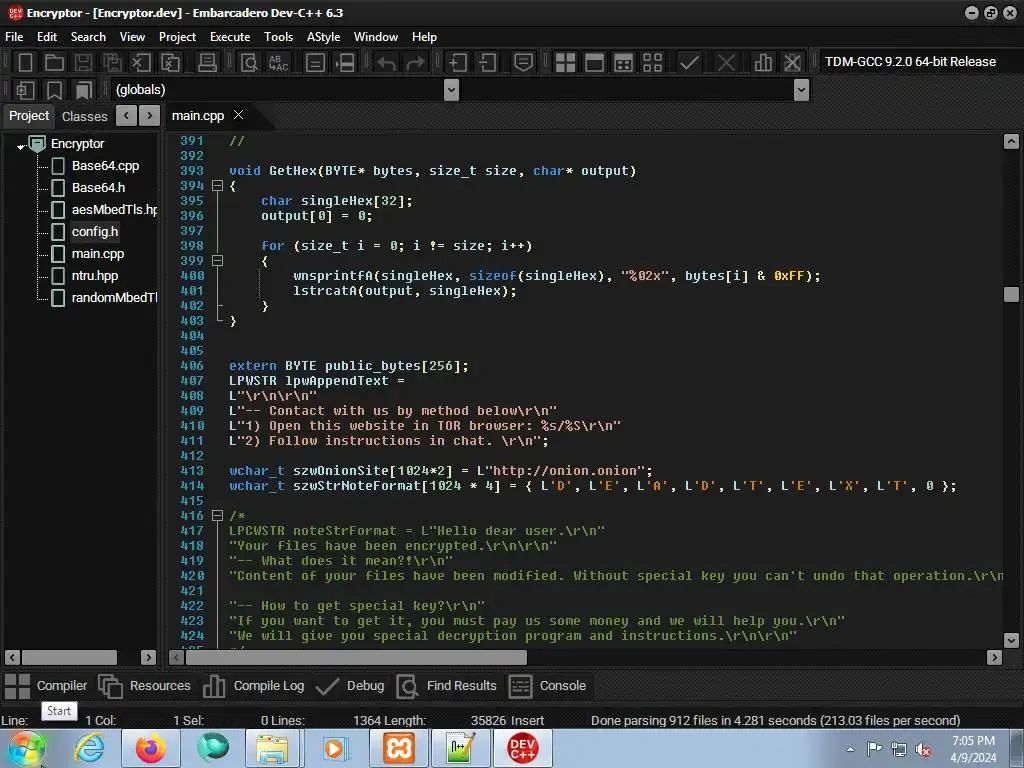Image resolution: width=1024 pixels, height=768 pixels.
Task: Open the Debug bottom panel tab
Action: [350, 686]
